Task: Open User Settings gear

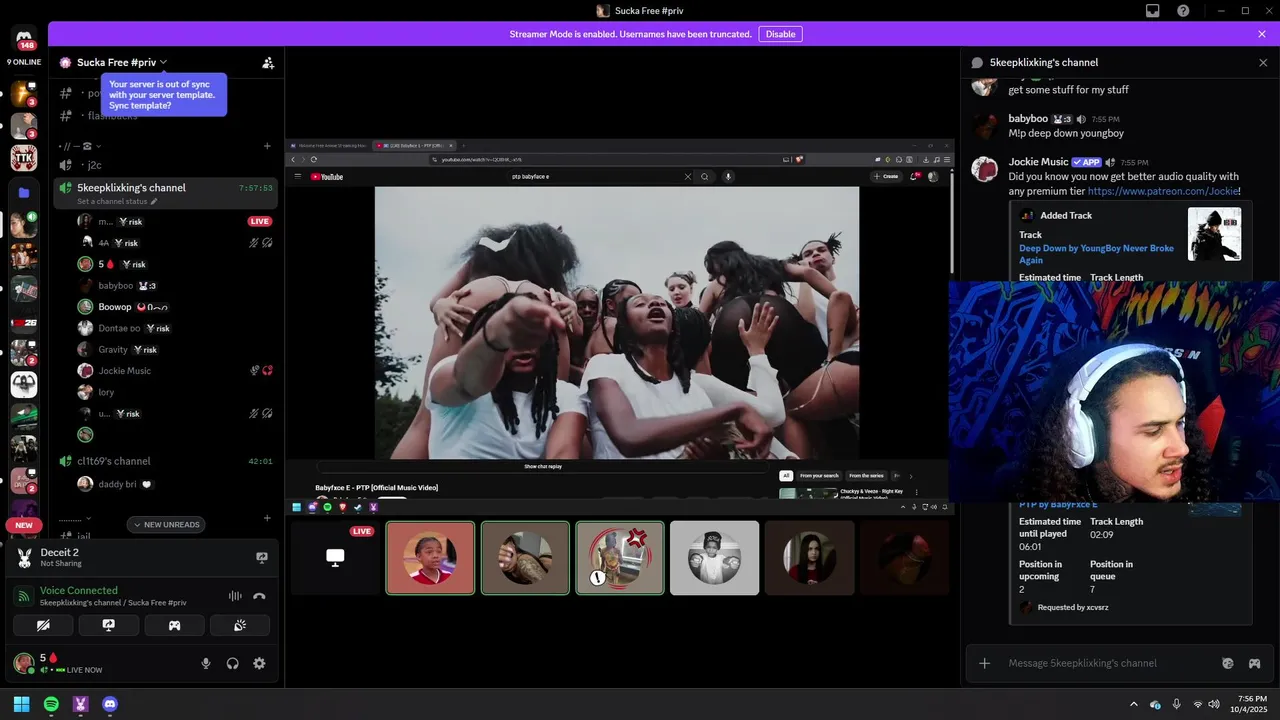Action: 260,663
